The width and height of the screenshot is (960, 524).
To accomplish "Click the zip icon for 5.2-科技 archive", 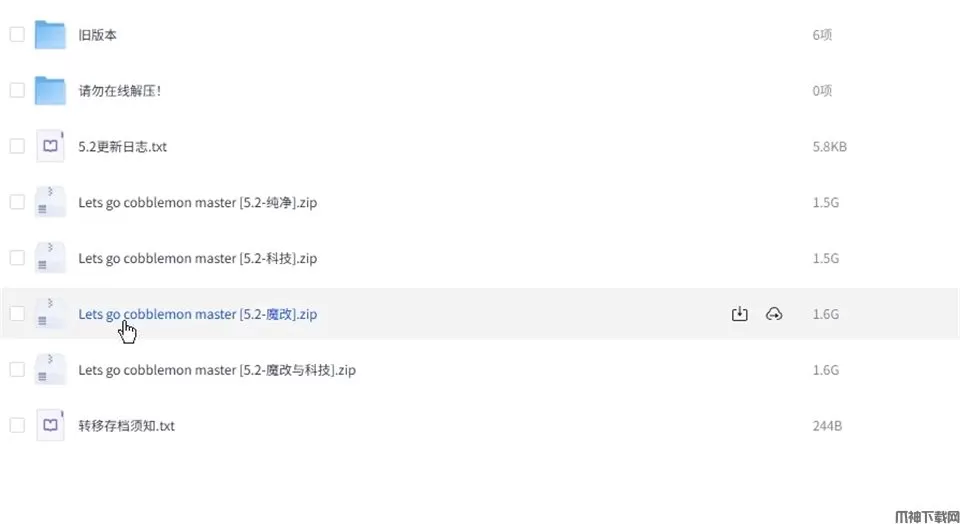I will pos(50,258).
